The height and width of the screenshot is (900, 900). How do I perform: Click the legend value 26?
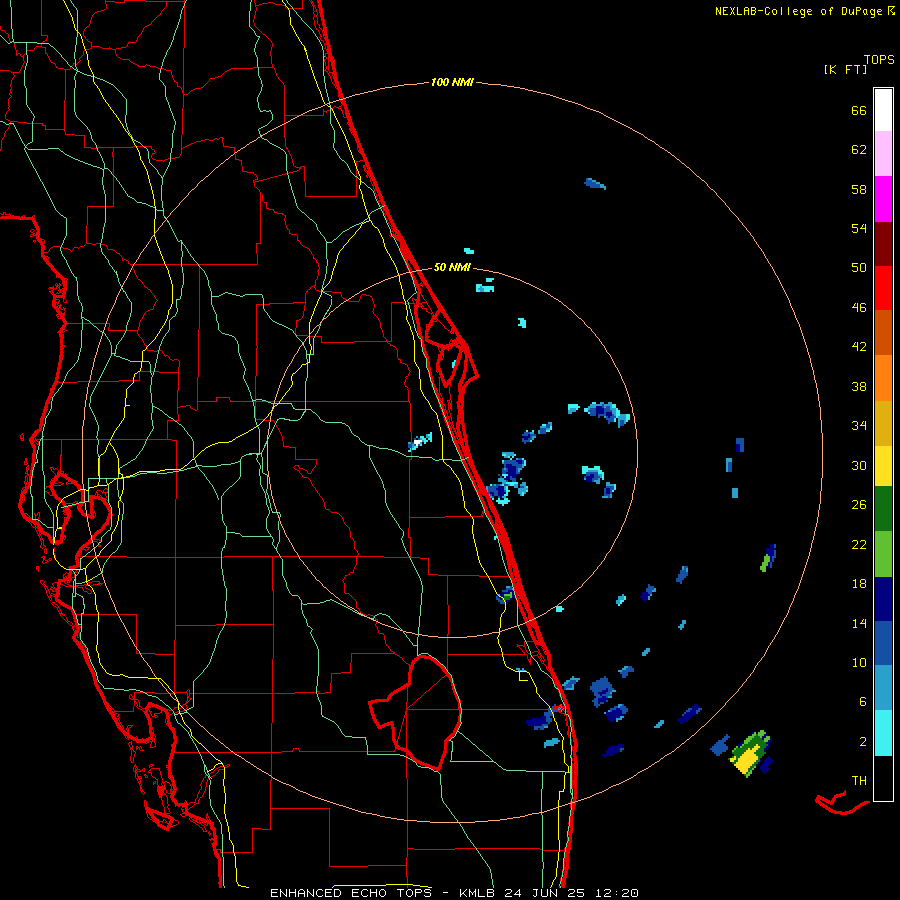point(859,505)
